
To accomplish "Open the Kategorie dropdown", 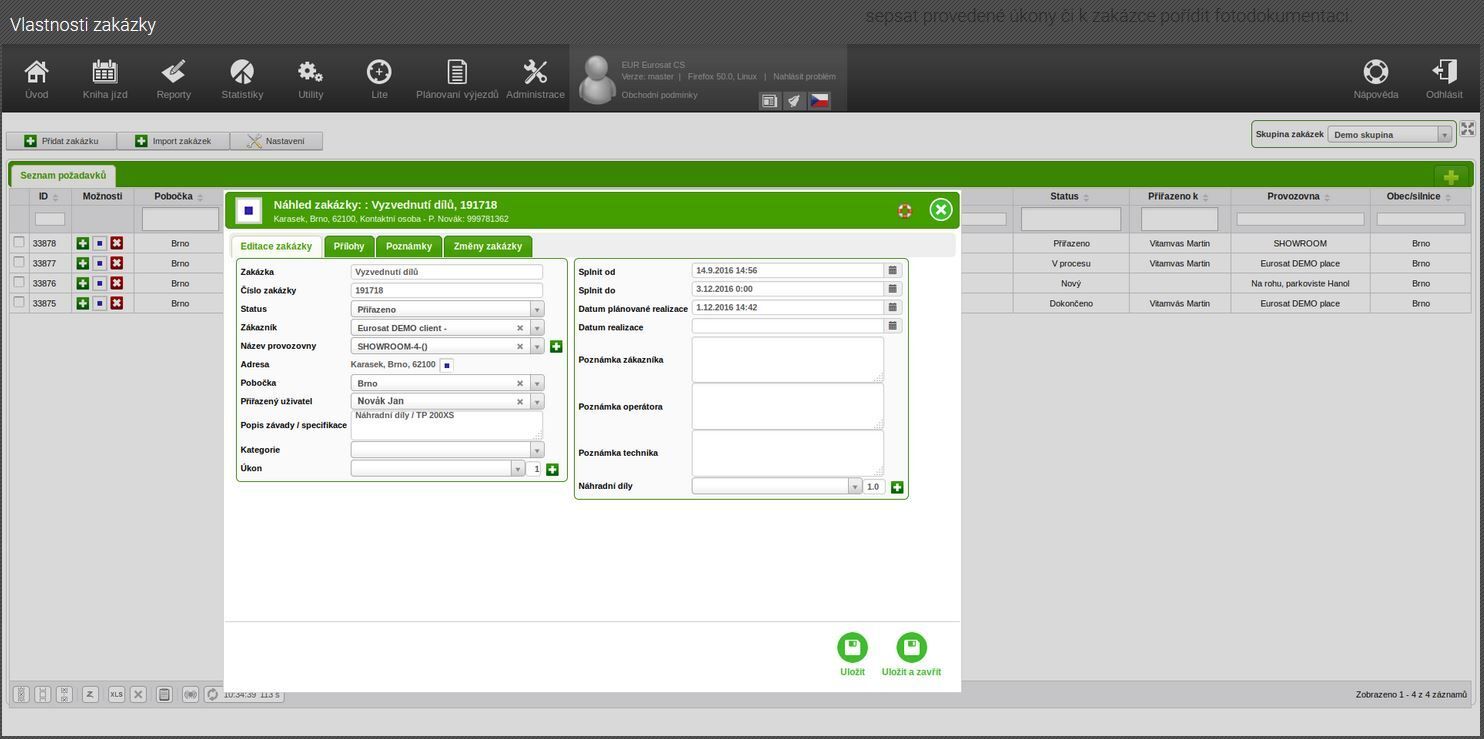I will (x=537, y=451).
